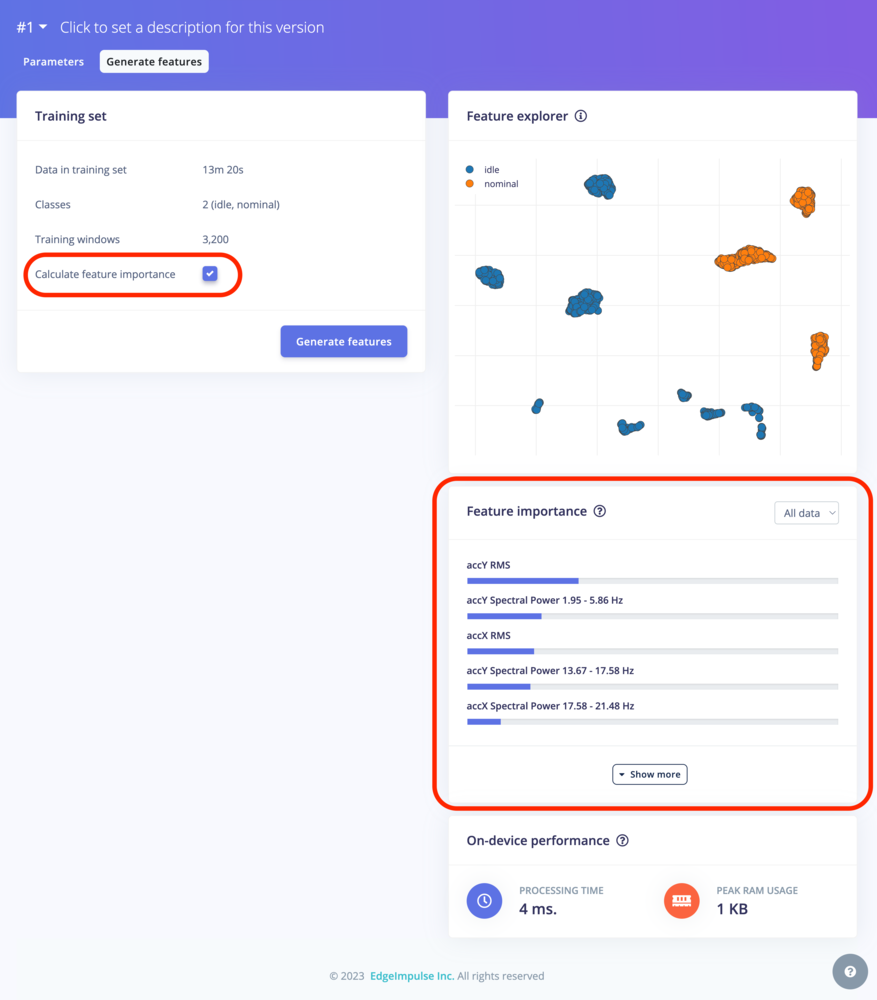877x1000 pixels.
Task: Open the Feature importance help icon
Action: tap(600, 511)
